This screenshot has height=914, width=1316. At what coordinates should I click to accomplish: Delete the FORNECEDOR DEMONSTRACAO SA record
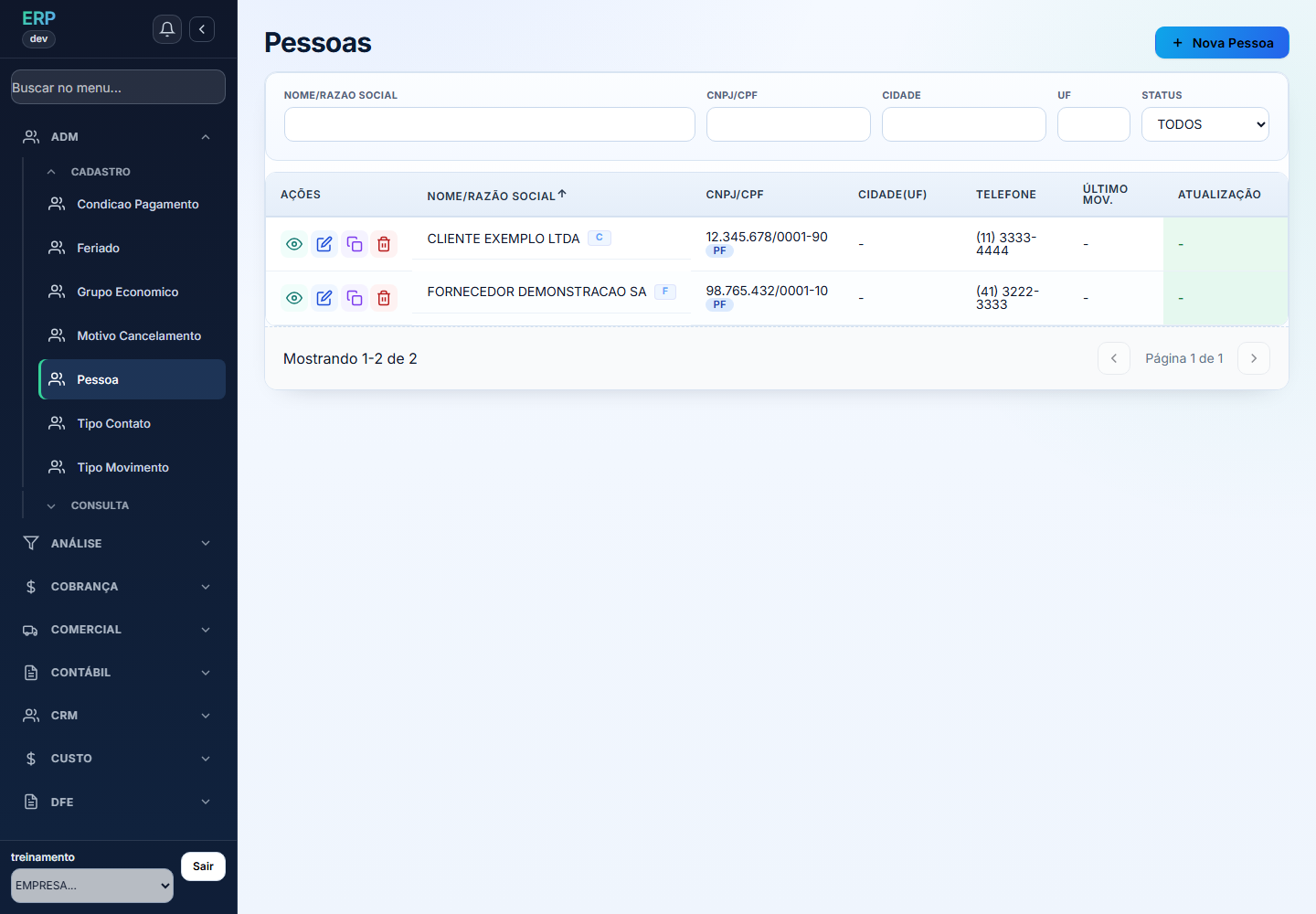point(384,298)
